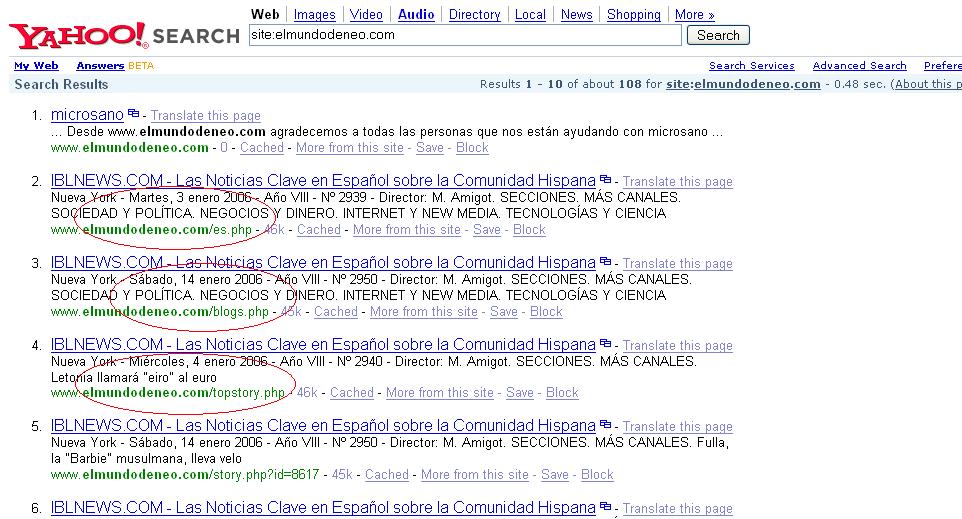Translate the es.php result page
Image resolution: width=962 pixels, height=519 pixels.
(677, 182)
